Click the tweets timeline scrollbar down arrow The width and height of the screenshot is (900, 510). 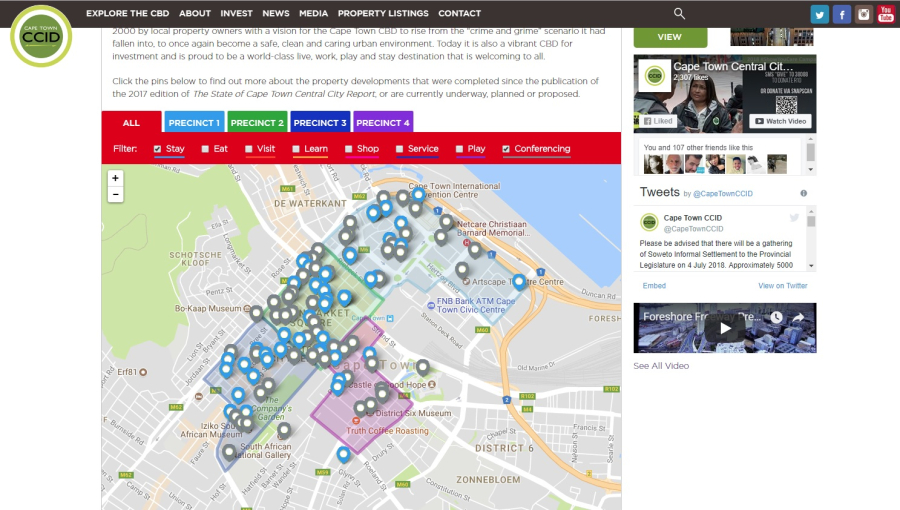click(811, 266)
